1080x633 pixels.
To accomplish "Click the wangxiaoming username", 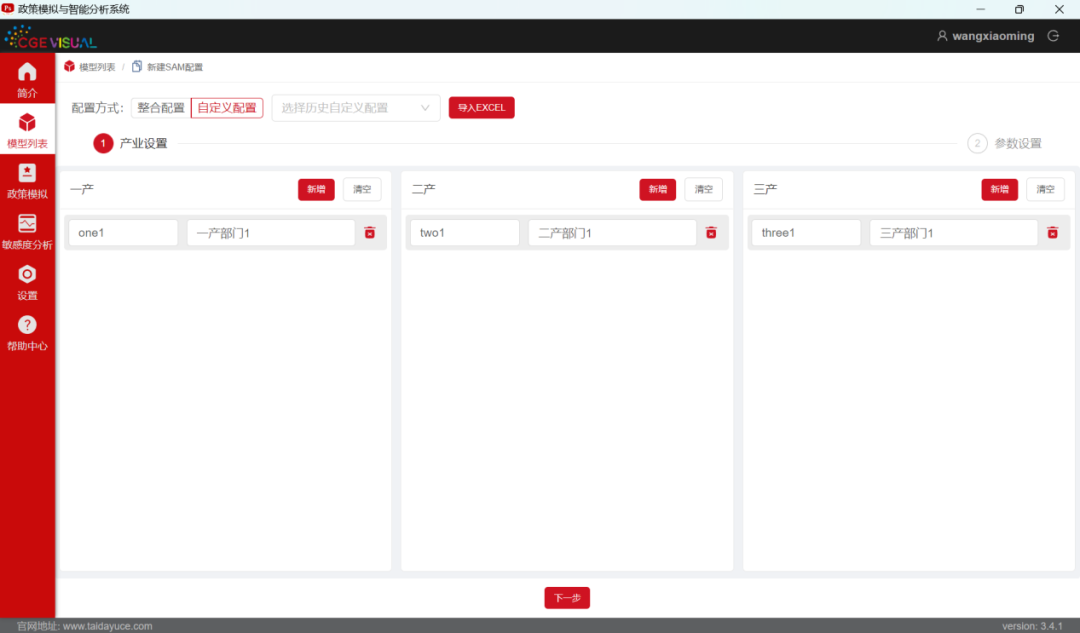I will click(993, 36).
